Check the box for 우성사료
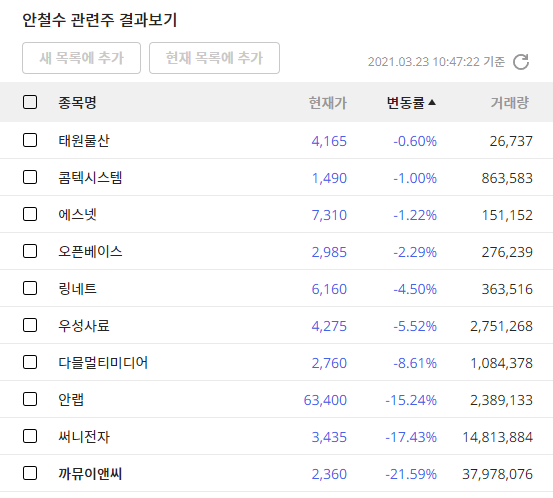Screen dimensions: 553x498 tap(30, 325)
